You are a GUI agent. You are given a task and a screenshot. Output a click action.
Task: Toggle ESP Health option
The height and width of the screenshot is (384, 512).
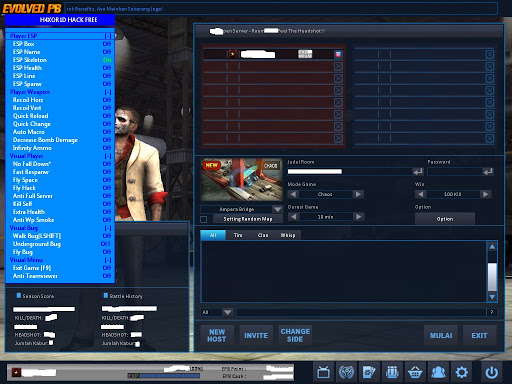60,68
